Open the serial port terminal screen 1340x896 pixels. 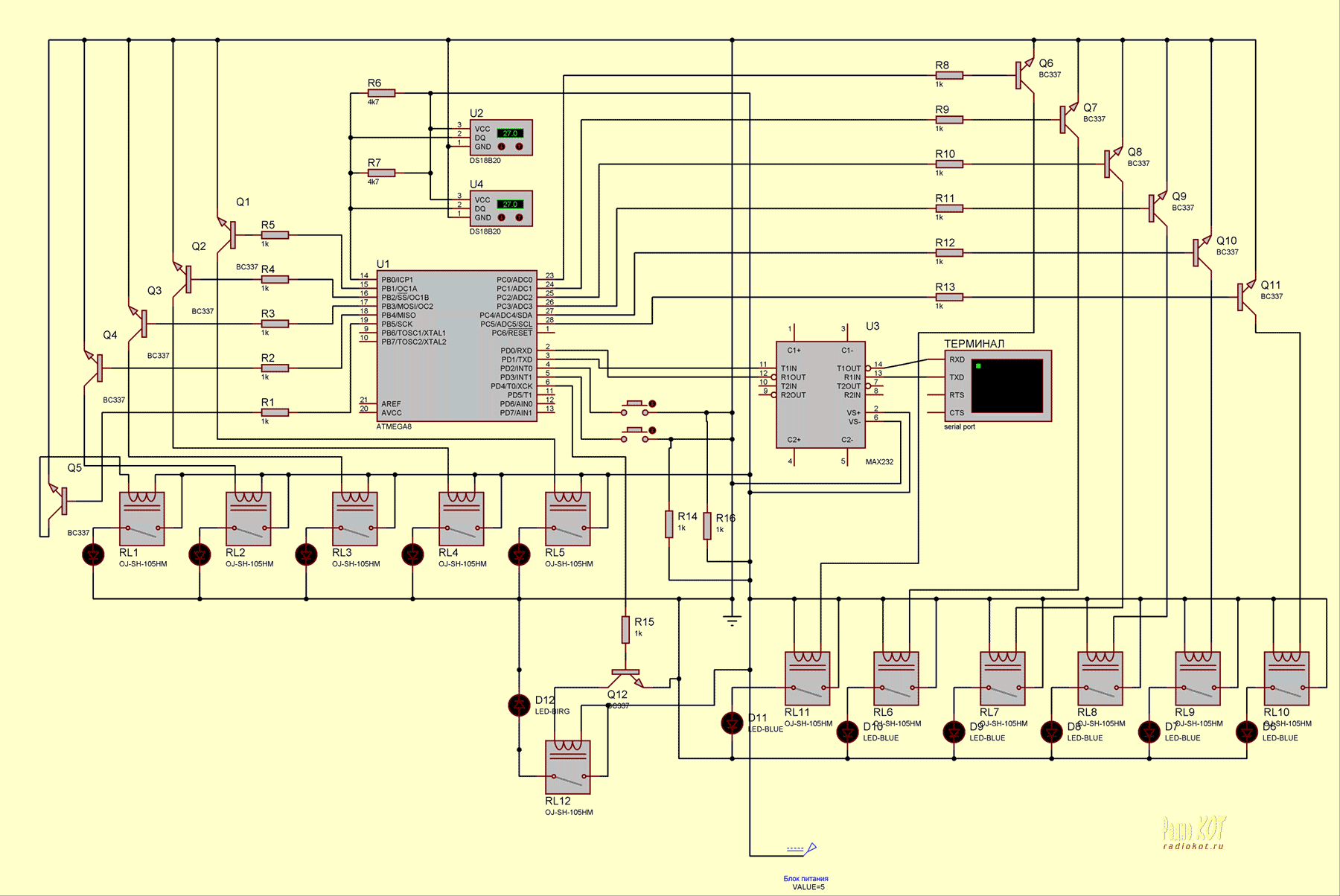coord(1006,385)
